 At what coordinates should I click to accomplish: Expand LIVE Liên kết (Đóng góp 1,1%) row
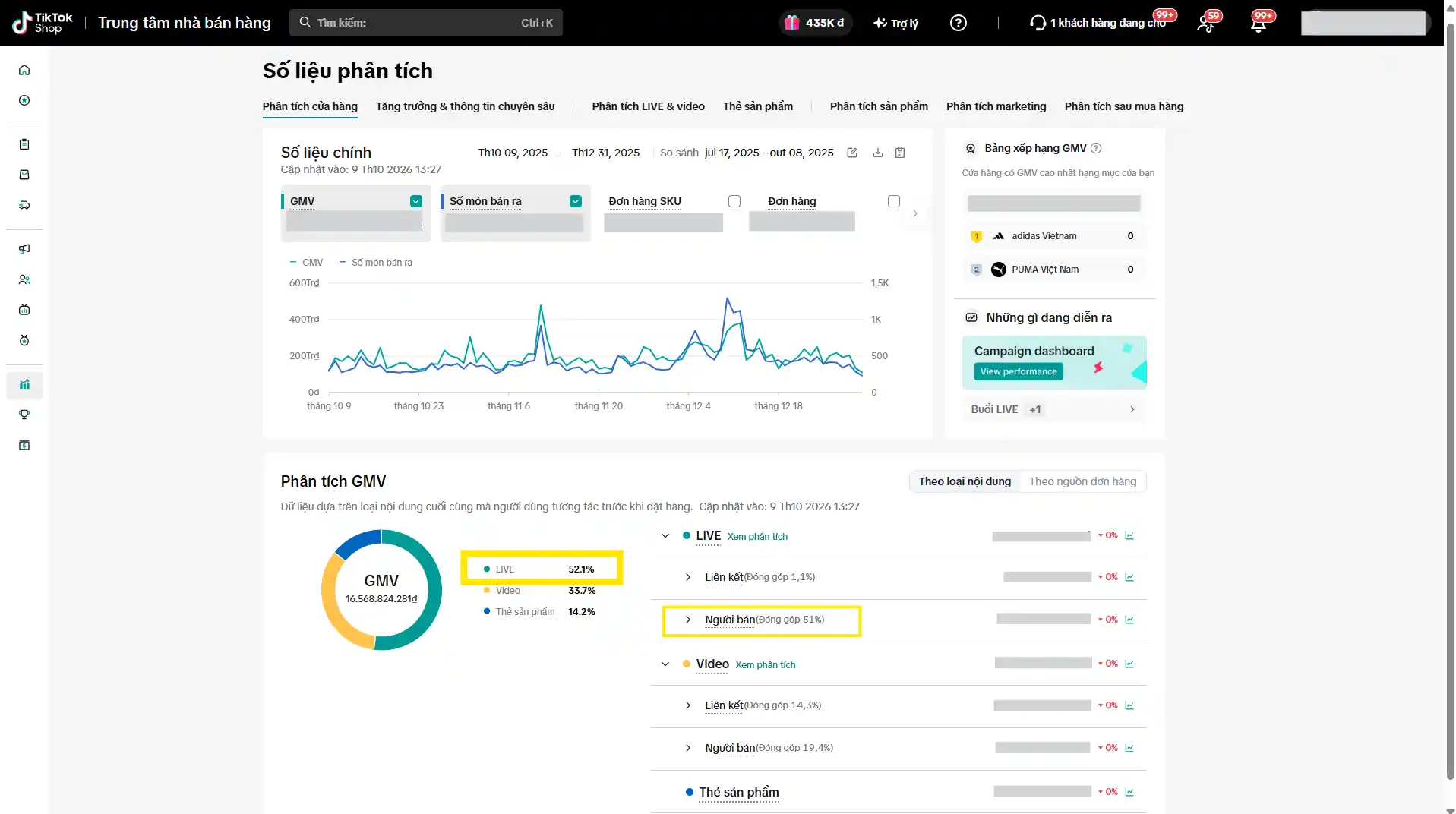pyautogui.click(x=688, y=577)
